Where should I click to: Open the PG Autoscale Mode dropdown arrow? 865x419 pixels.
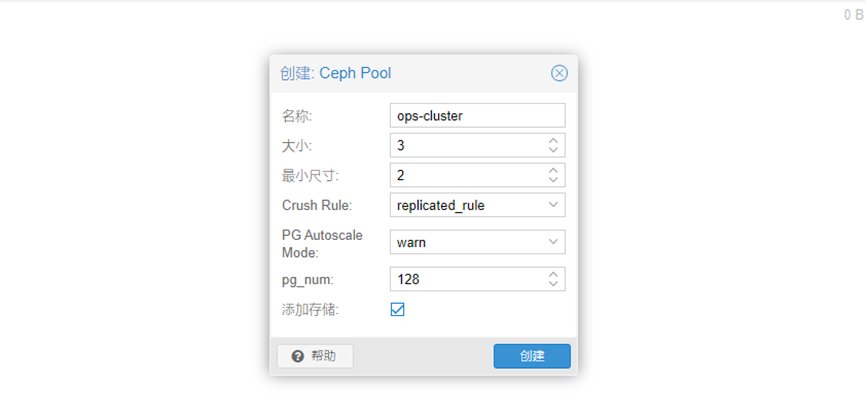point(553,242)
